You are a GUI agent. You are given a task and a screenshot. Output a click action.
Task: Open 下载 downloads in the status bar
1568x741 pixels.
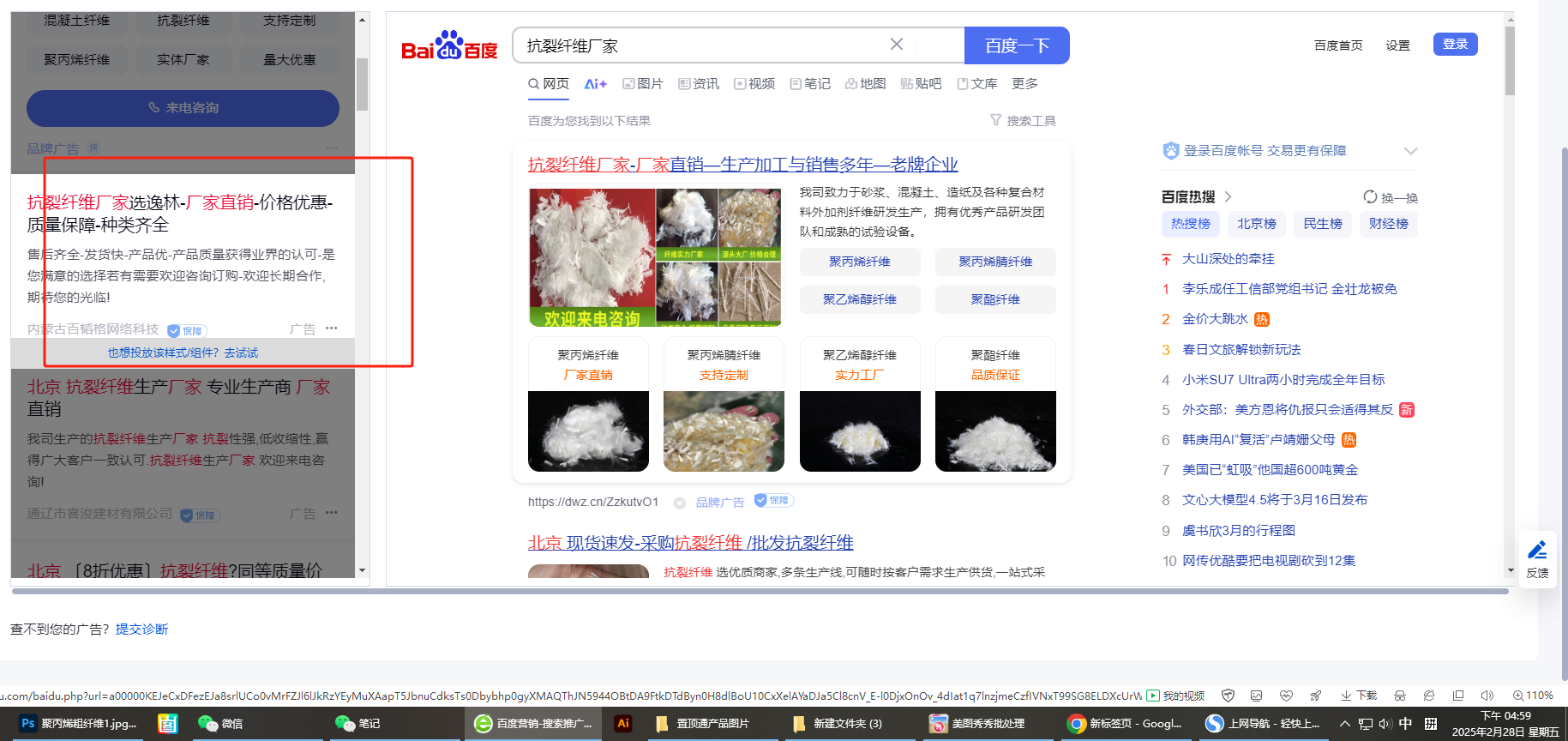point(1359,696)
